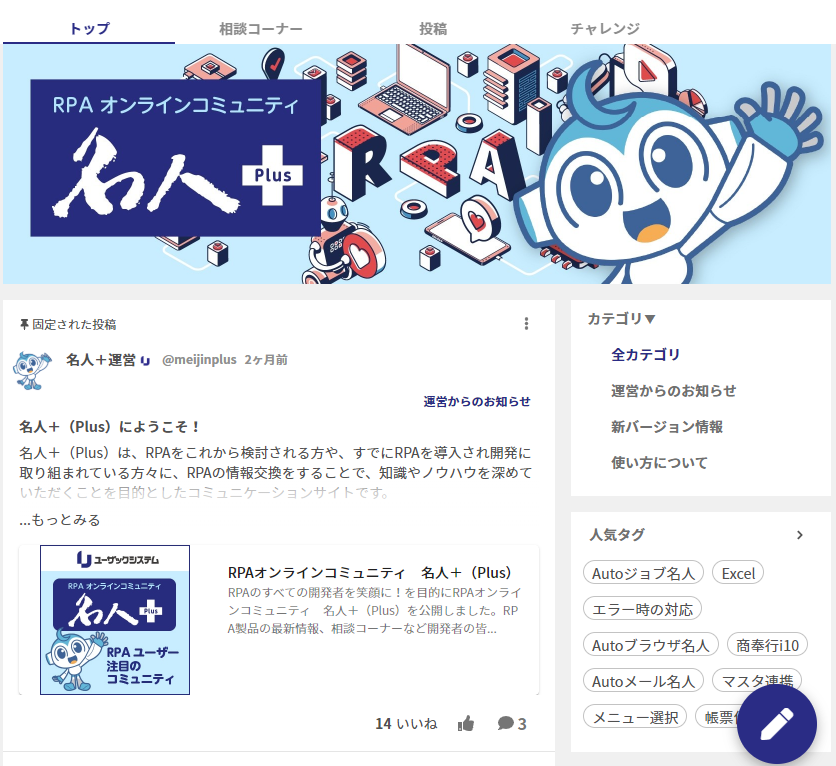Open the 名人+運営 author name

pos(101,360)
